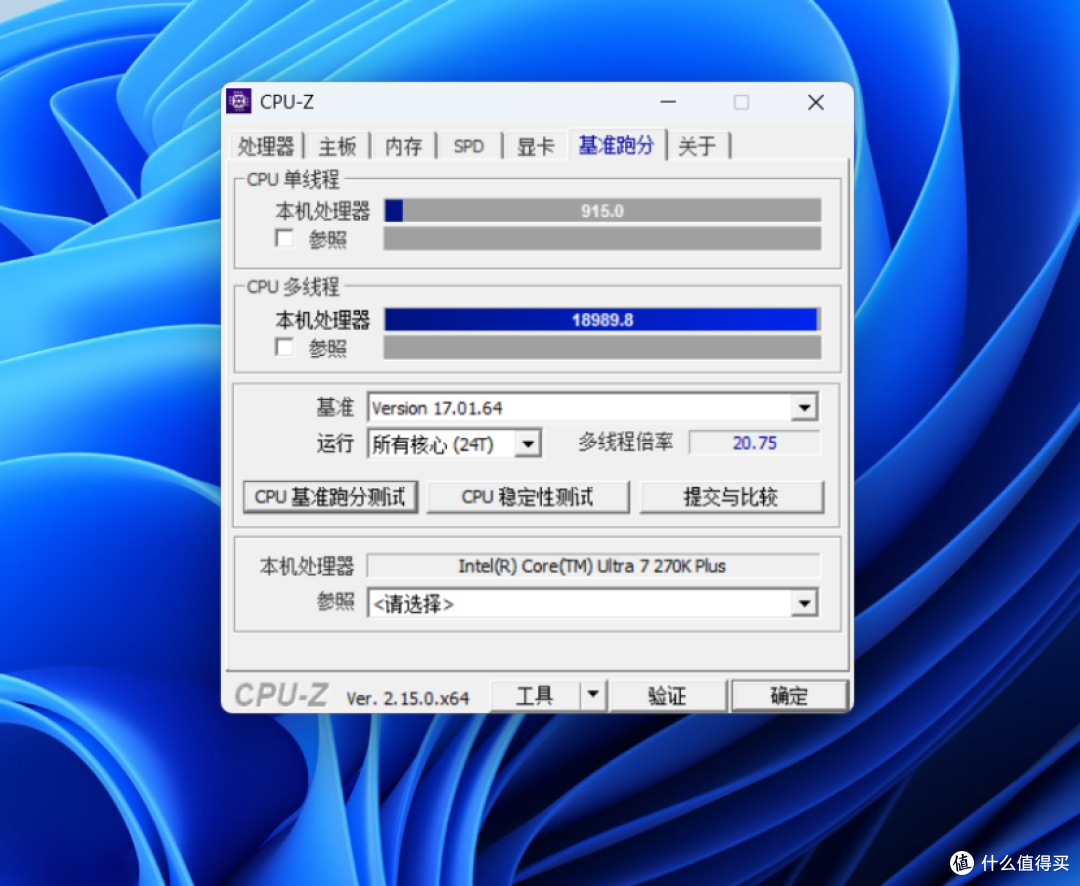Screen dimensions: 1080x886
Task: Click the multi-thread 参照 reference bar
Action: (603, 347)
